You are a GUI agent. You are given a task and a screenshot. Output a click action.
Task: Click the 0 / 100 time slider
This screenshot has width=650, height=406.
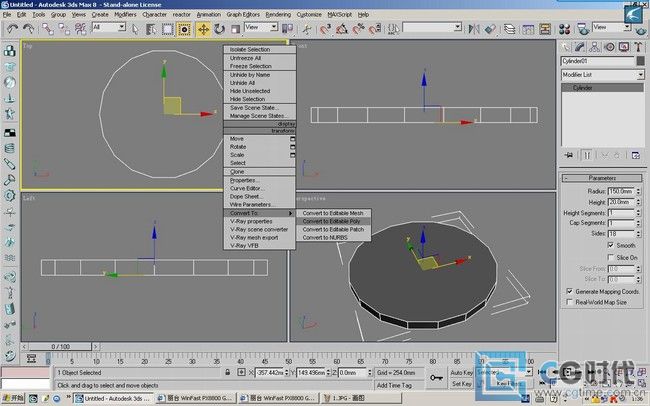click(x=61, y=346)
